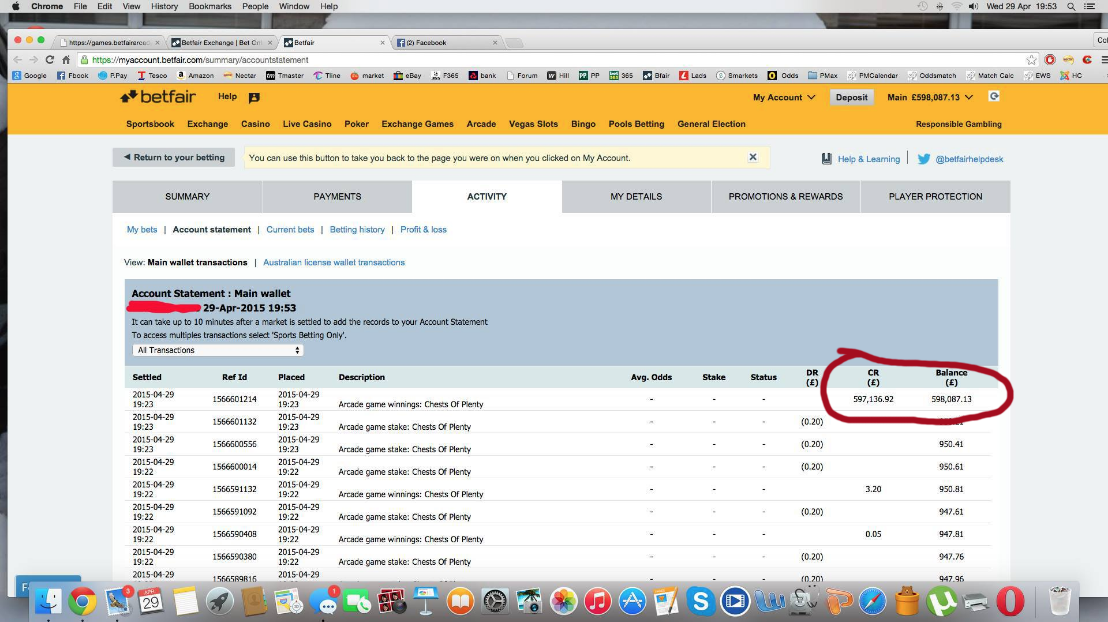Open System Preferences gear in the dock
This screenshot has width=1108, height=622.
click(495, 602)
